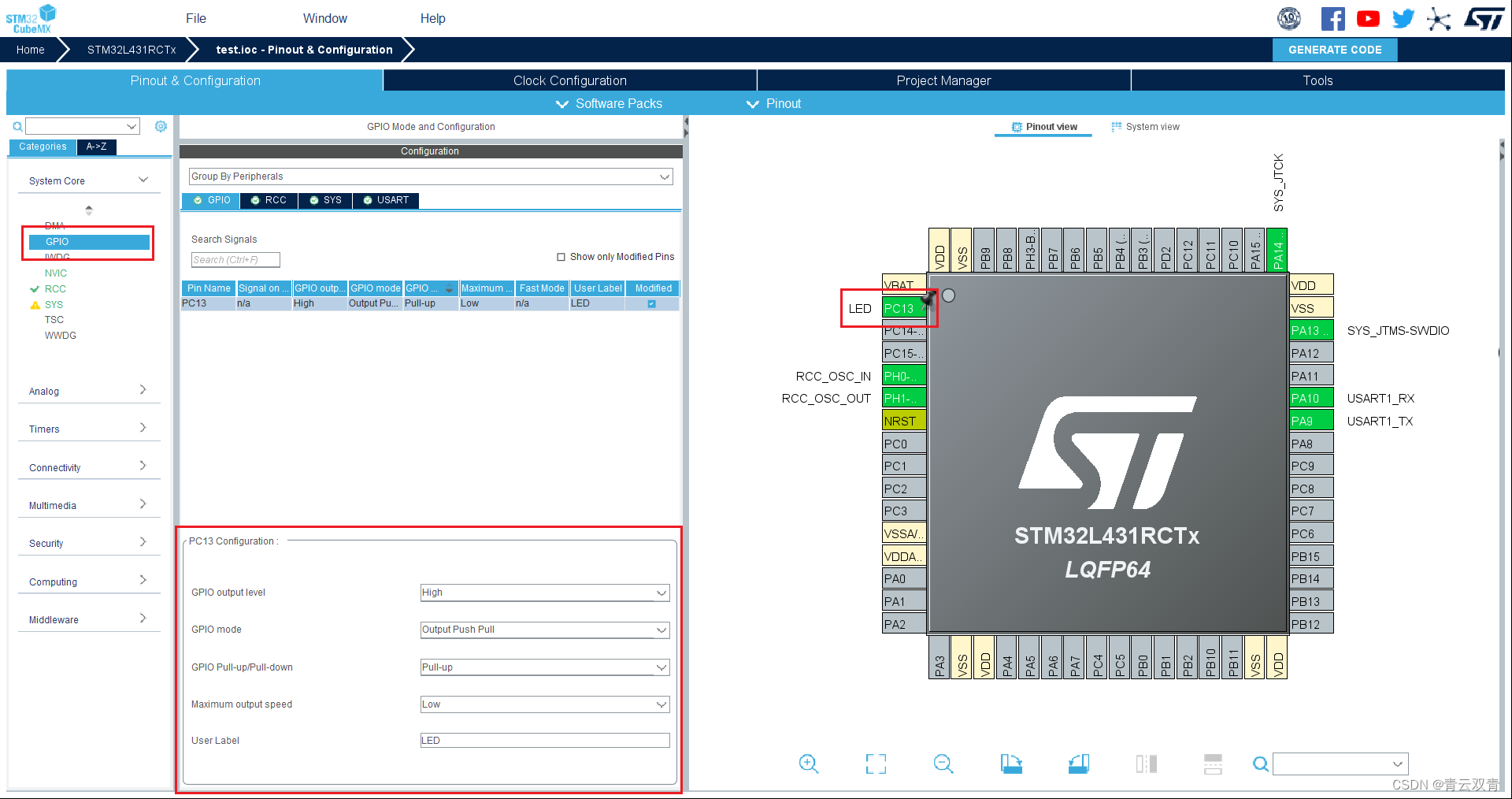Go to Home breadcrumb
Image resolution: width=1512 pixels, height=799 pixels.
(x=31, y=50)
